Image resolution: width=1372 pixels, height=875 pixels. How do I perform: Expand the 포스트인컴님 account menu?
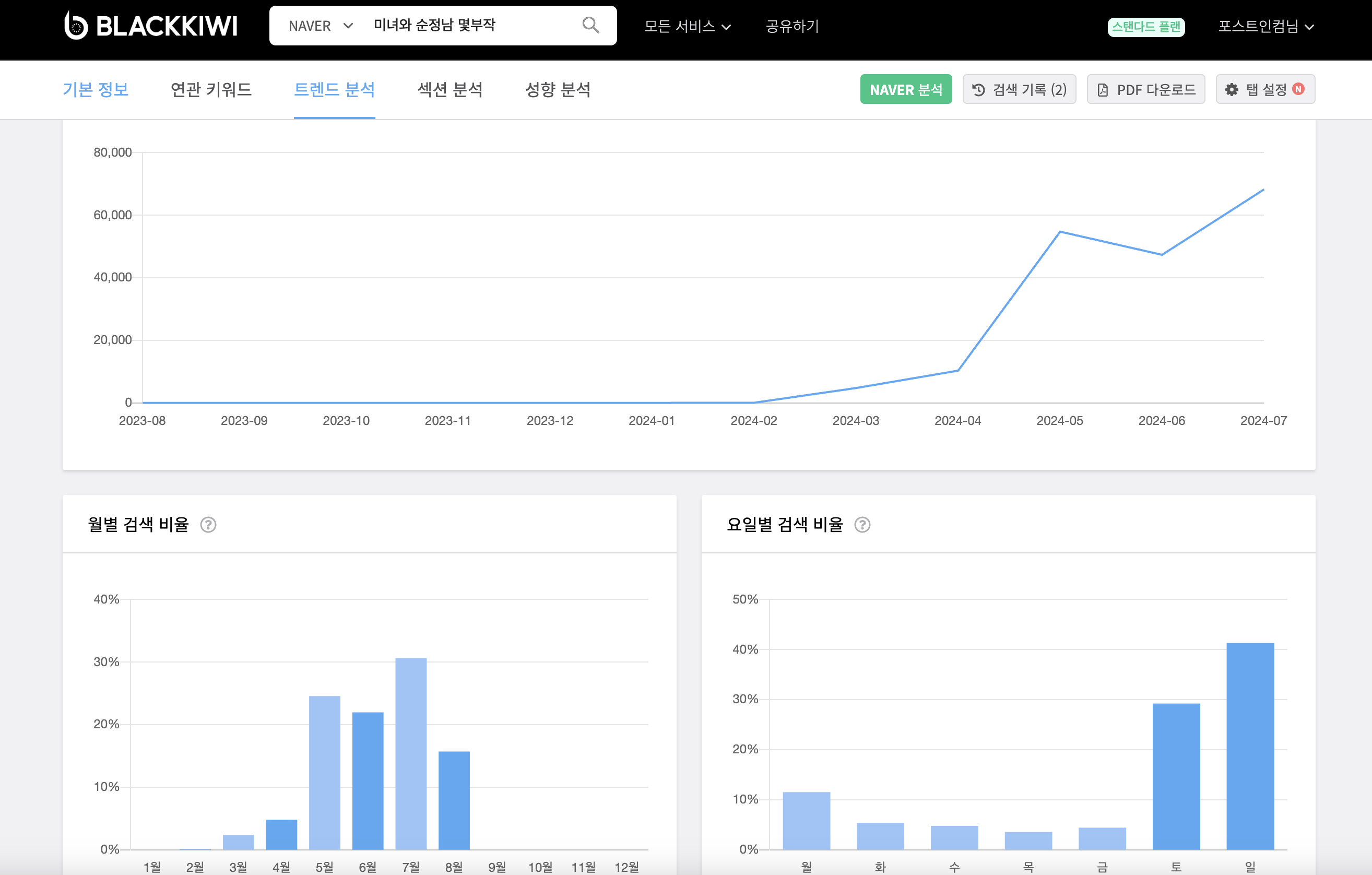[x=1266, y=26]
